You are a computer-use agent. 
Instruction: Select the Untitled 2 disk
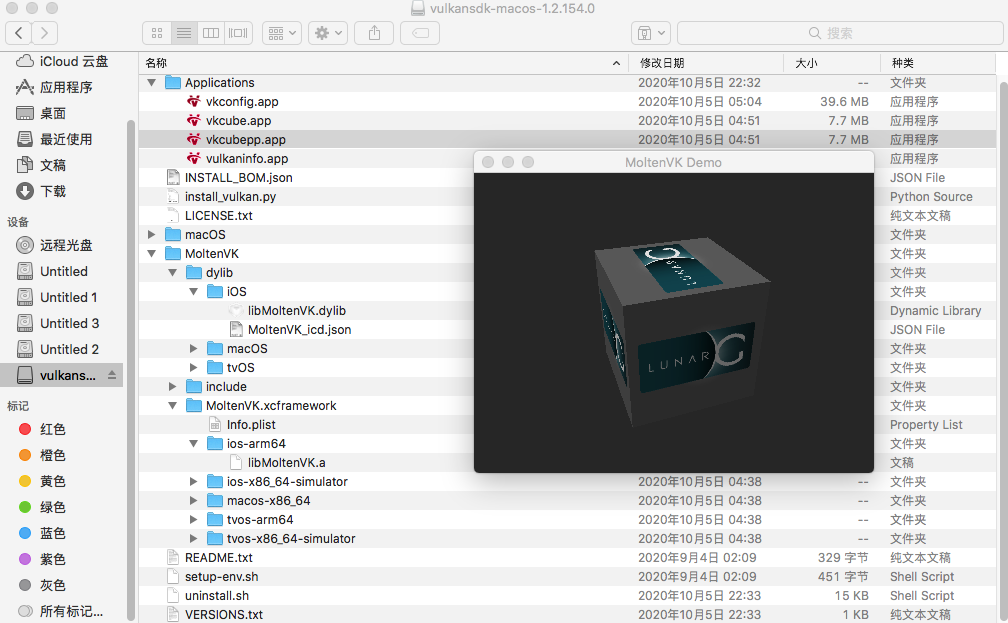pos(57,349)
